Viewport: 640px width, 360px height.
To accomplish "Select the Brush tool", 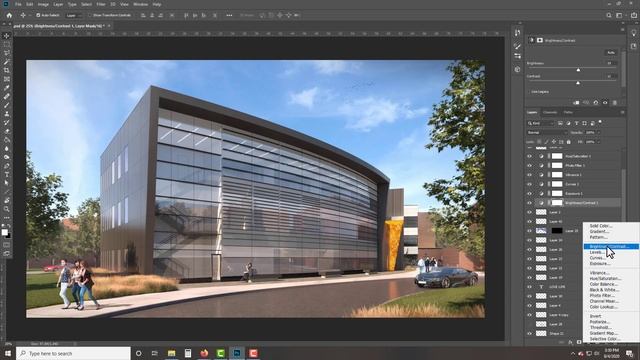I will [7, 105].
